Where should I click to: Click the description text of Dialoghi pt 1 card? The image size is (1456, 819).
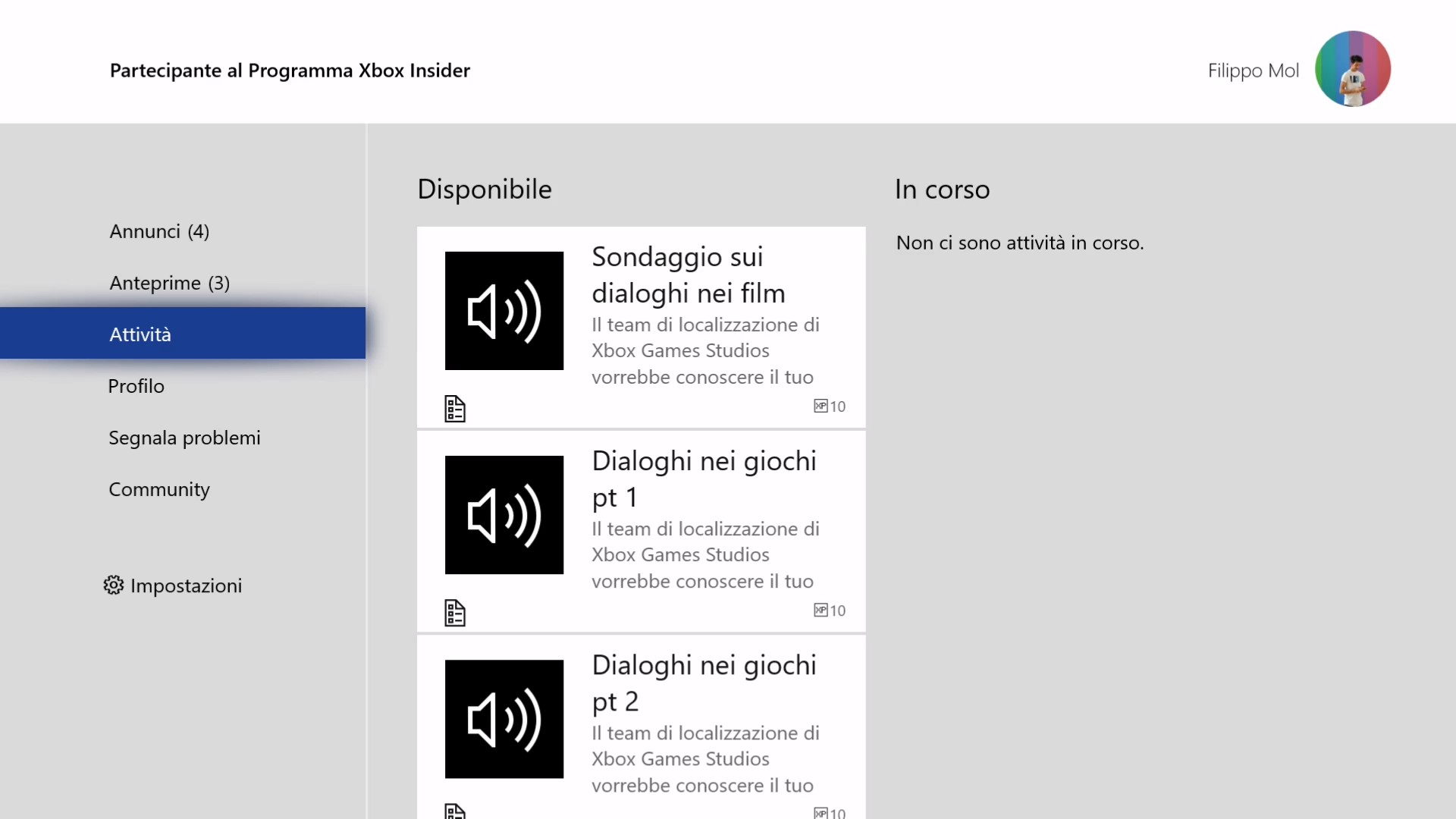[x=705, y=554]
